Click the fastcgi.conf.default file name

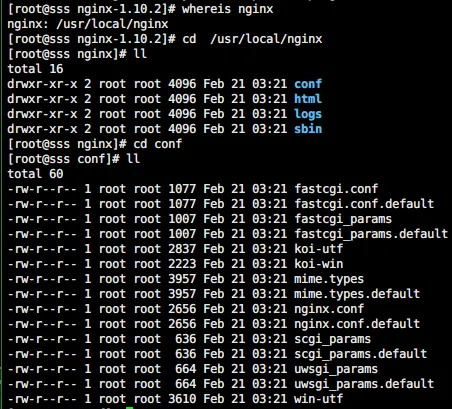[x=364, y=204]
